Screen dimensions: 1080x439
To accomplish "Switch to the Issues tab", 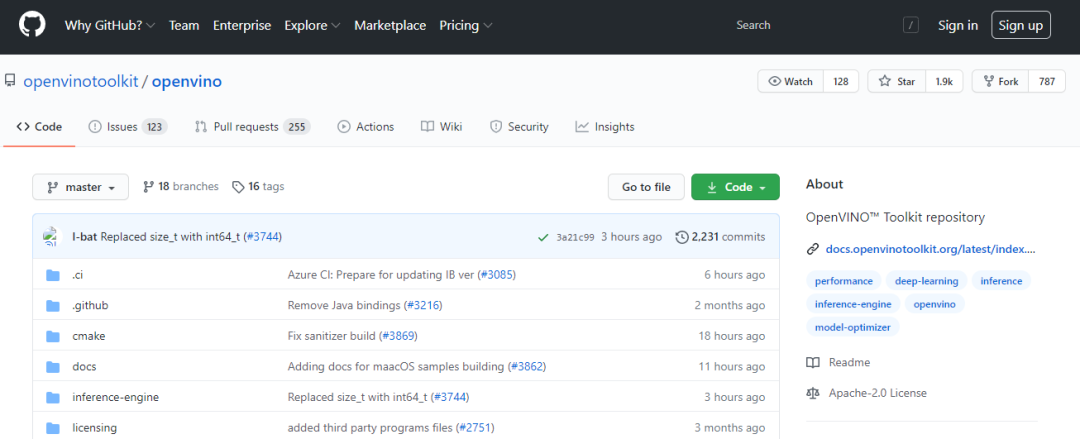I will point(127,127).
